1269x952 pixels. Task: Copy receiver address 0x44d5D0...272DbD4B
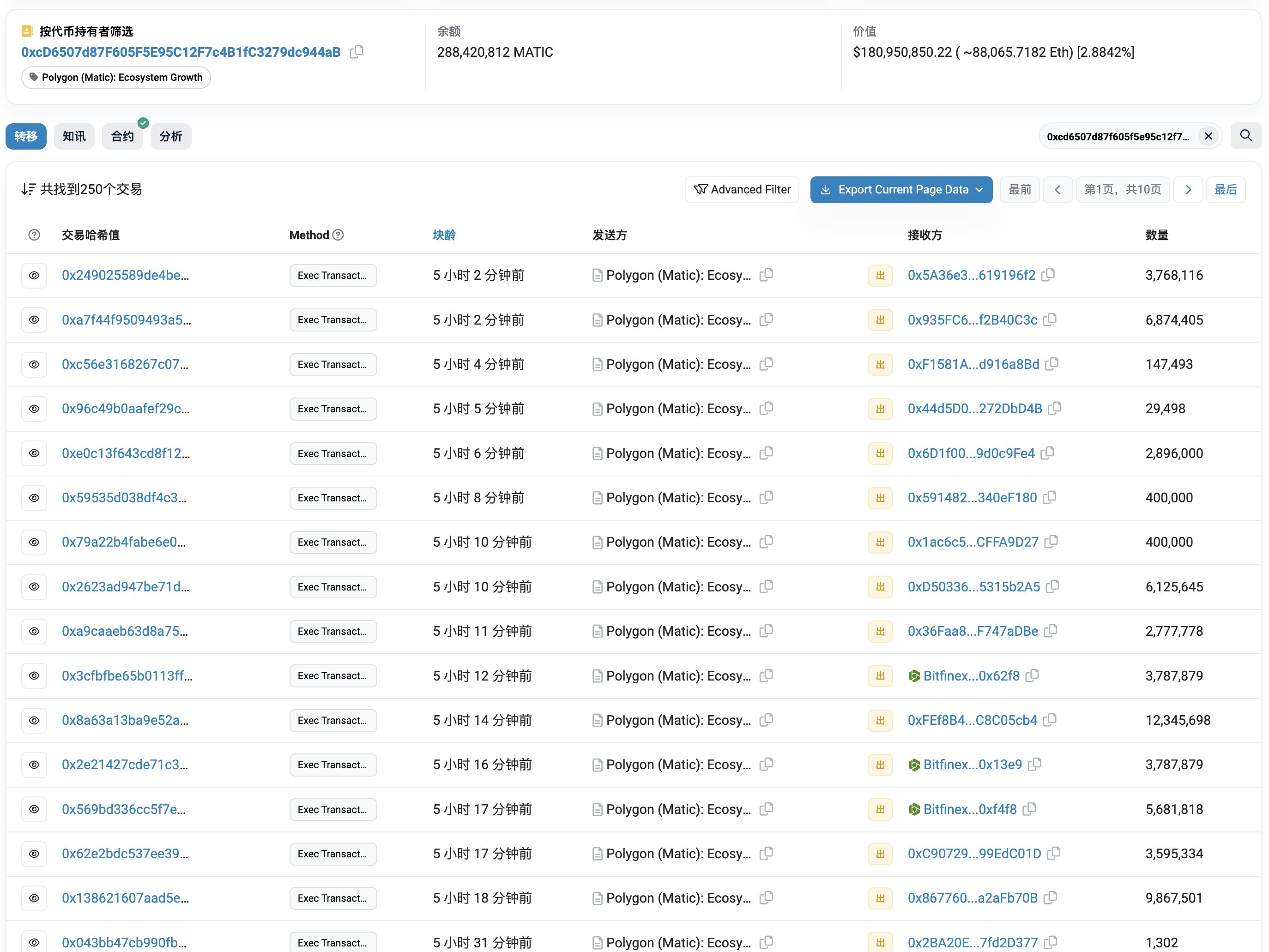pyautogui.click(x=1054, y=409)
